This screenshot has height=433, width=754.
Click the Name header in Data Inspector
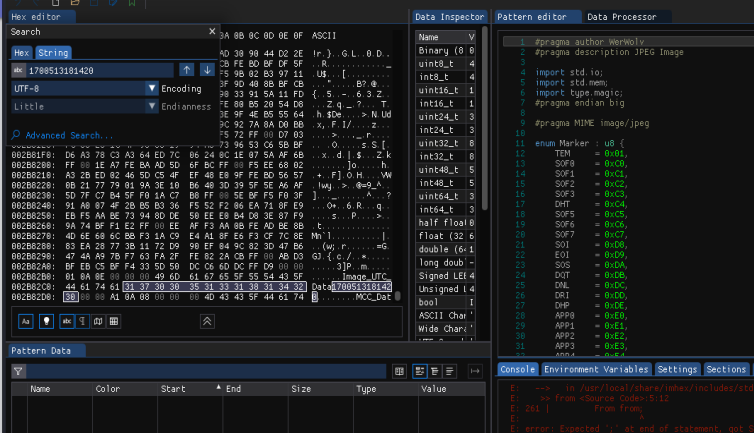click(440, 37)
